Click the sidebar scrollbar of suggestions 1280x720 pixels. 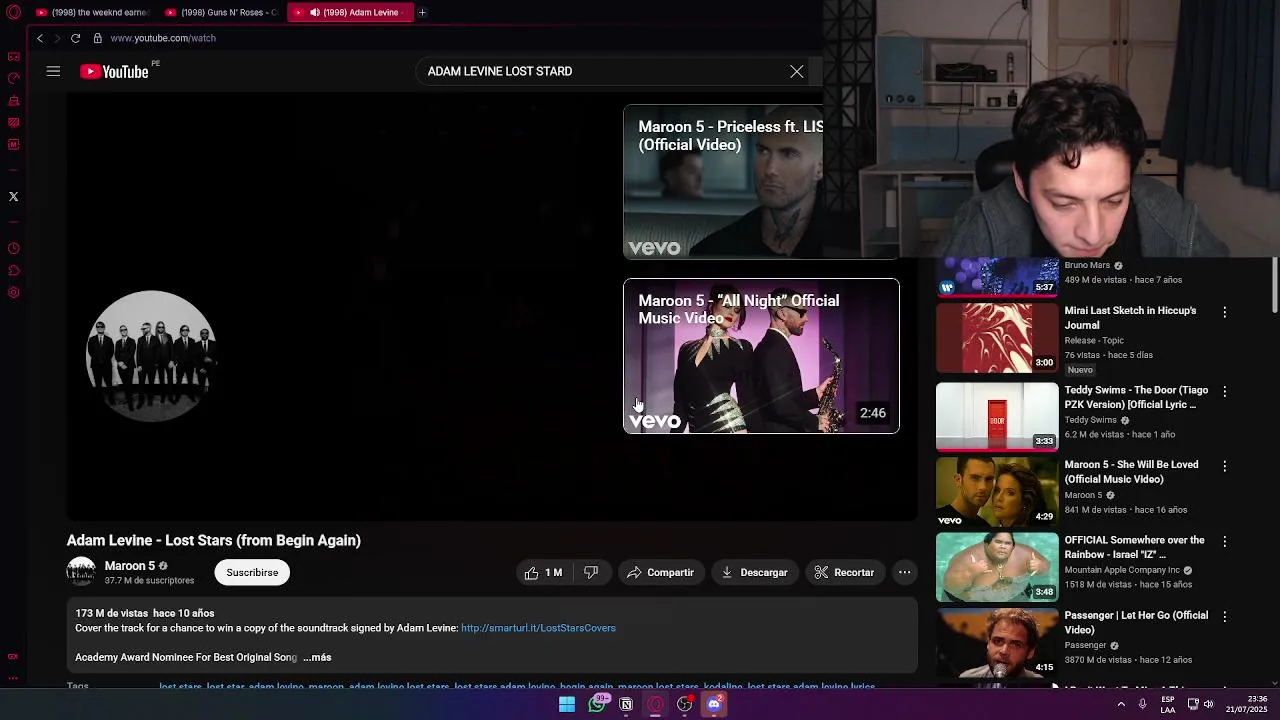click(1274, 284)
